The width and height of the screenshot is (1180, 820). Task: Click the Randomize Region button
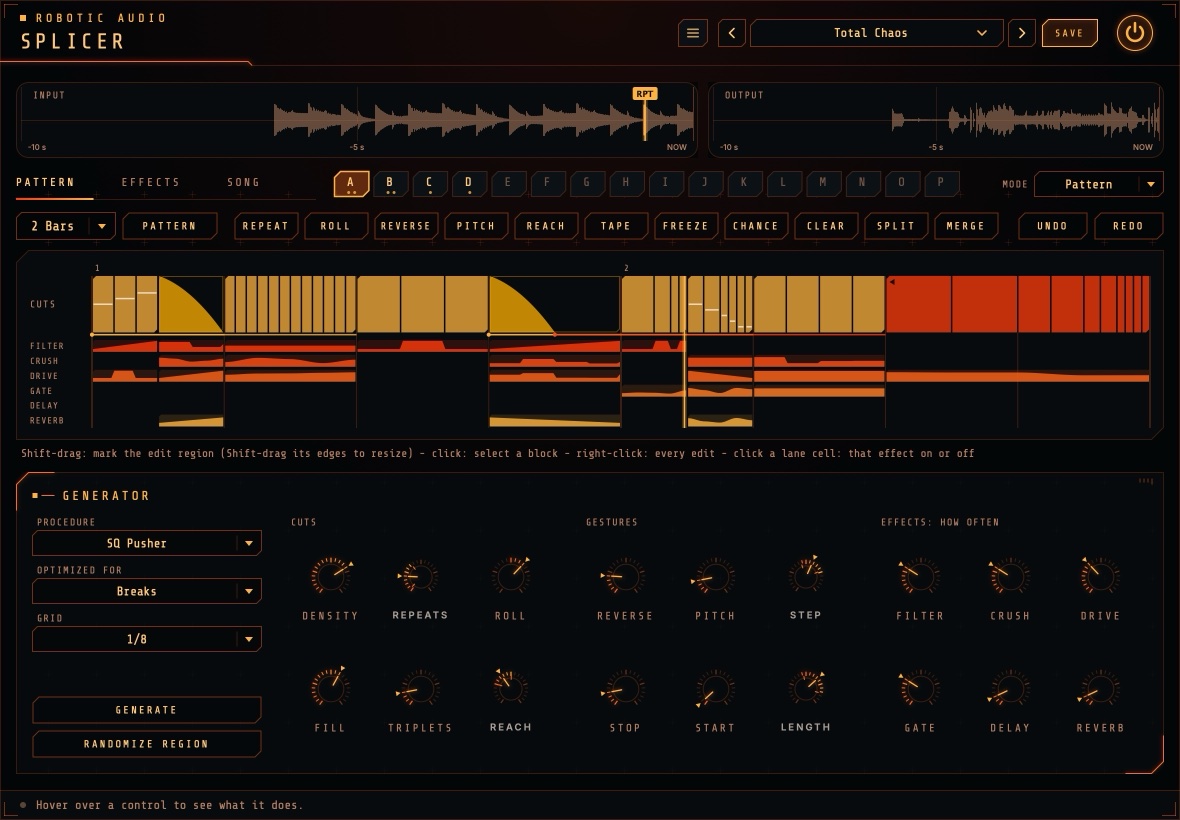point(147,743)
